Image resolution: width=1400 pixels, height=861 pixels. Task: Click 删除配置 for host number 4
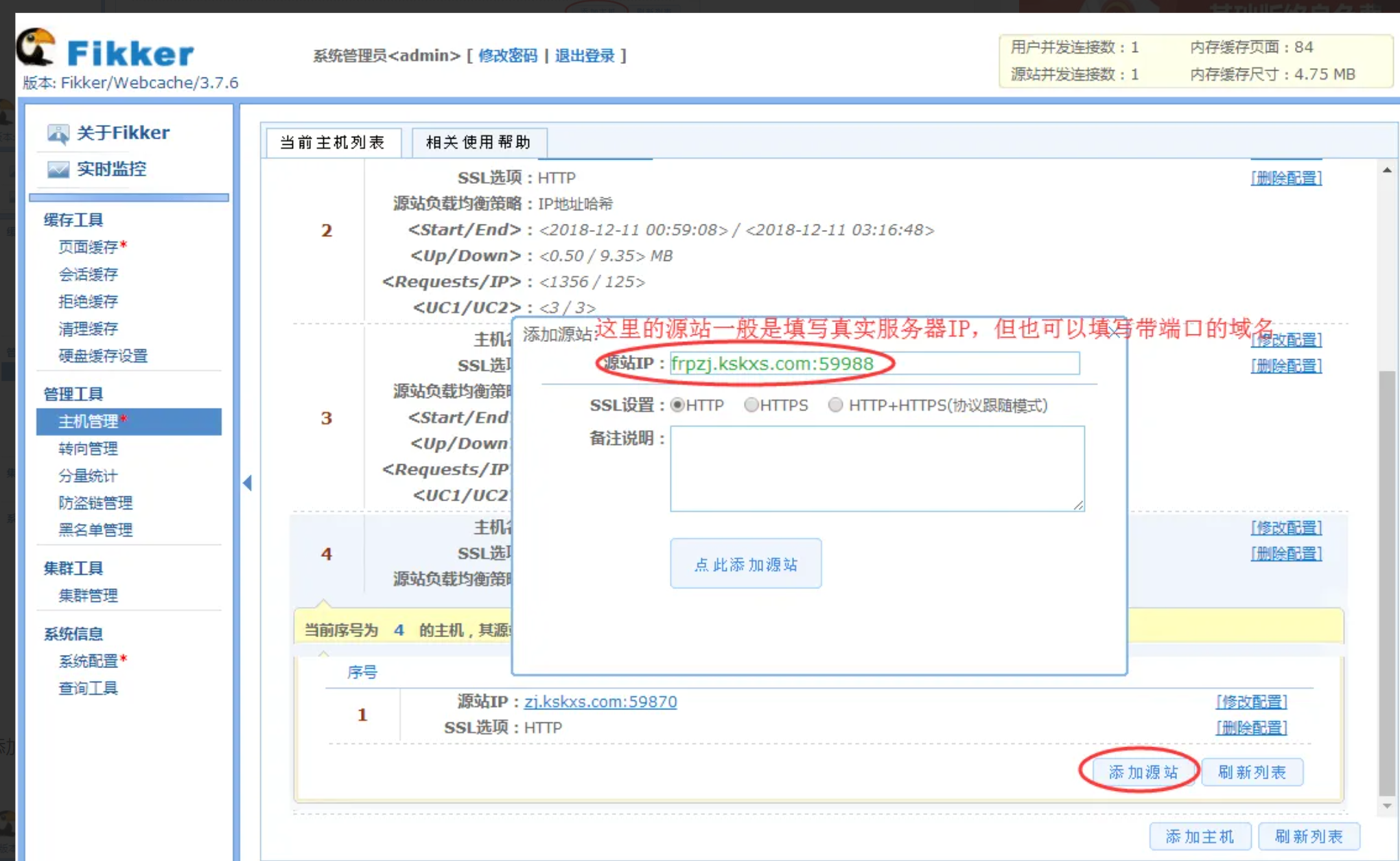coord(1287,553)
